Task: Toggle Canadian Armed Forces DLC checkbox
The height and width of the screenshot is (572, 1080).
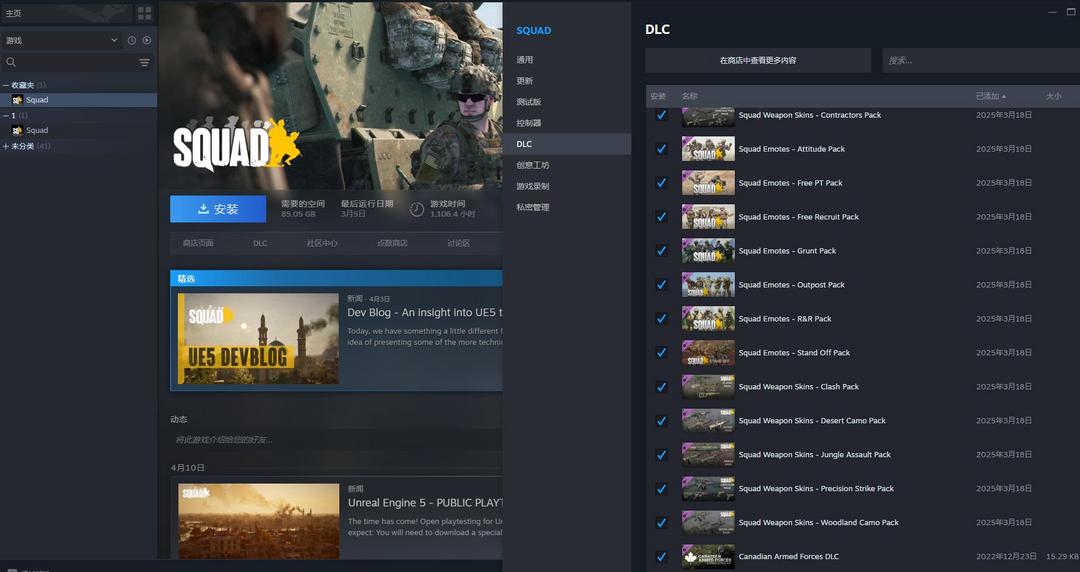Action: pyautogui.click(x=661, y=556)
